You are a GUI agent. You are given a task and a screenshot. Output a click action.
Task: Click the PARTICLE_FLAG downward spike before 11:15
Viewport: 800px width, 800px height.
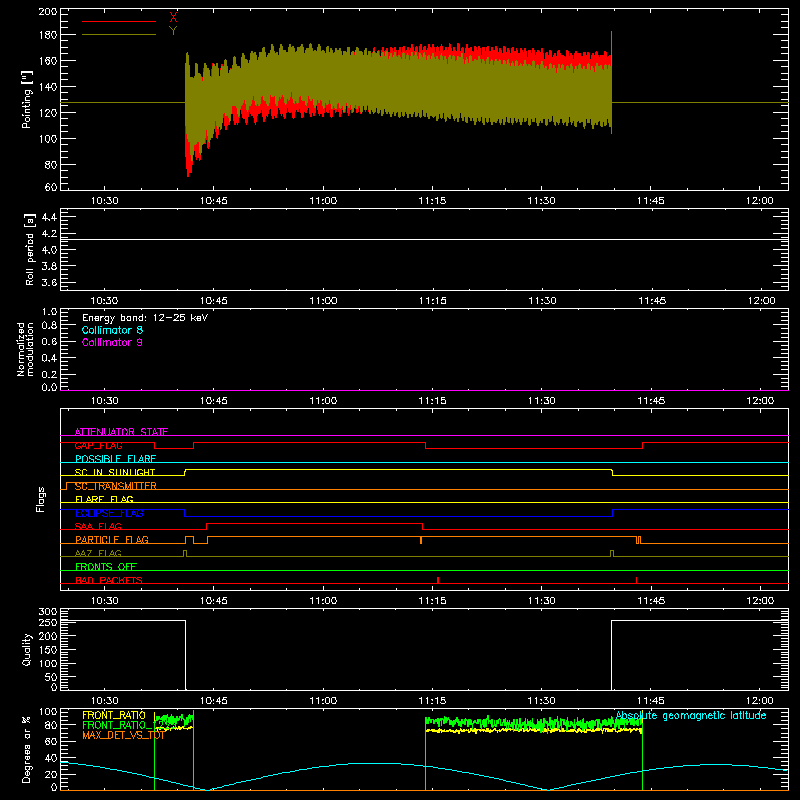[421, 540]
